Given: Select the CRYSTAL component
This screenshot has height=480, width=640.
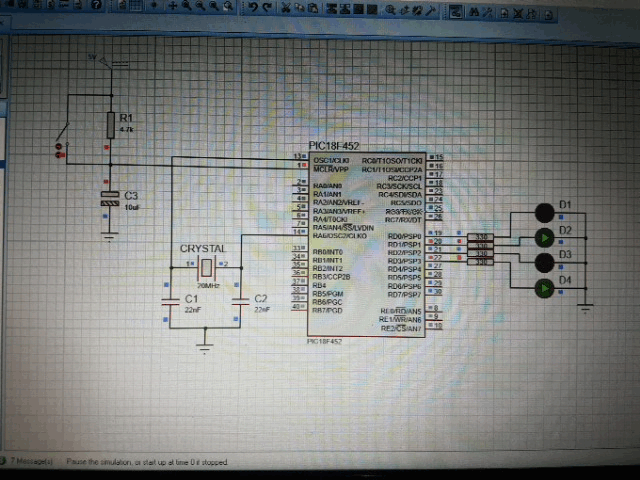Looking at the screenshot, I should tap(207, 267).
